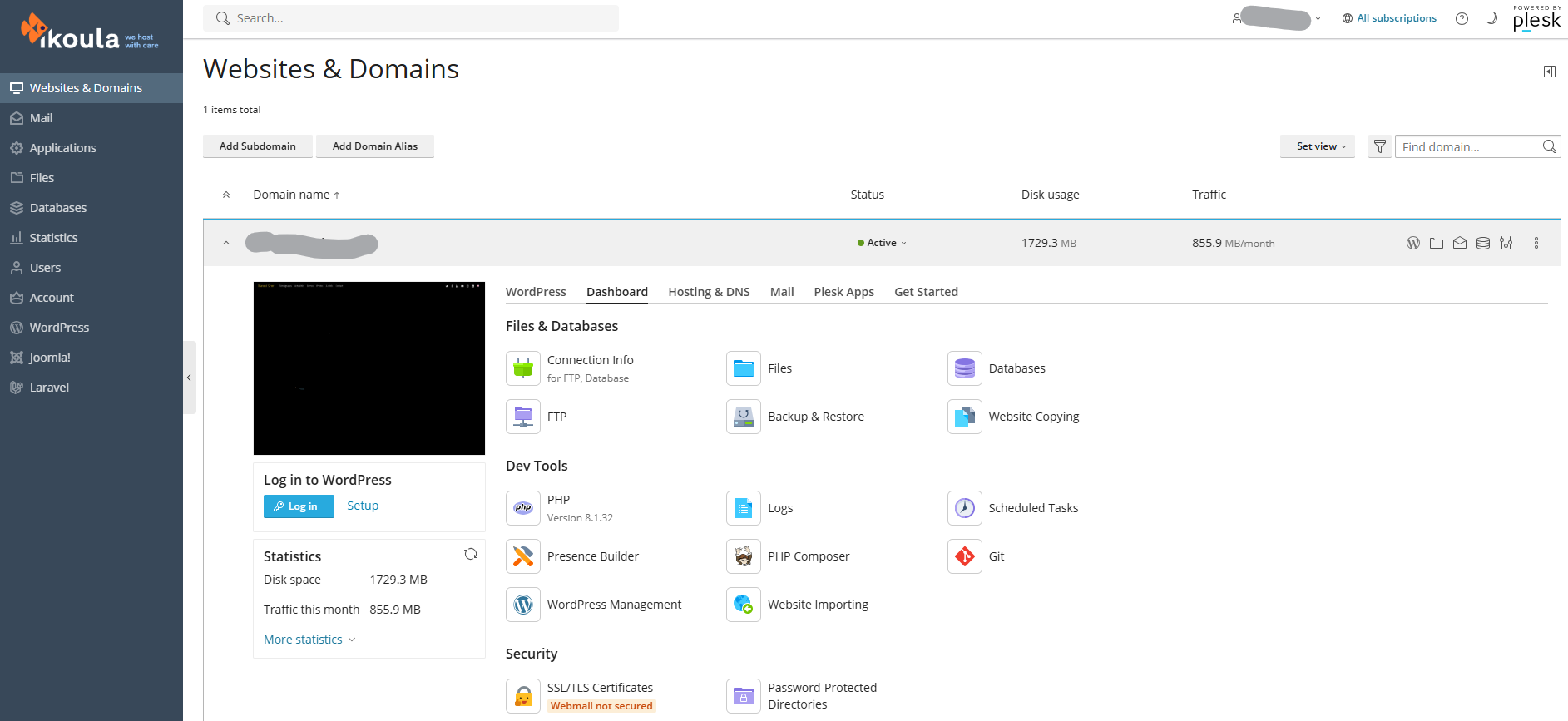Open All subscriptions link
The width and height of the screenshot is (1568, 721).
pyautogui.click(x=1389, y=18)
